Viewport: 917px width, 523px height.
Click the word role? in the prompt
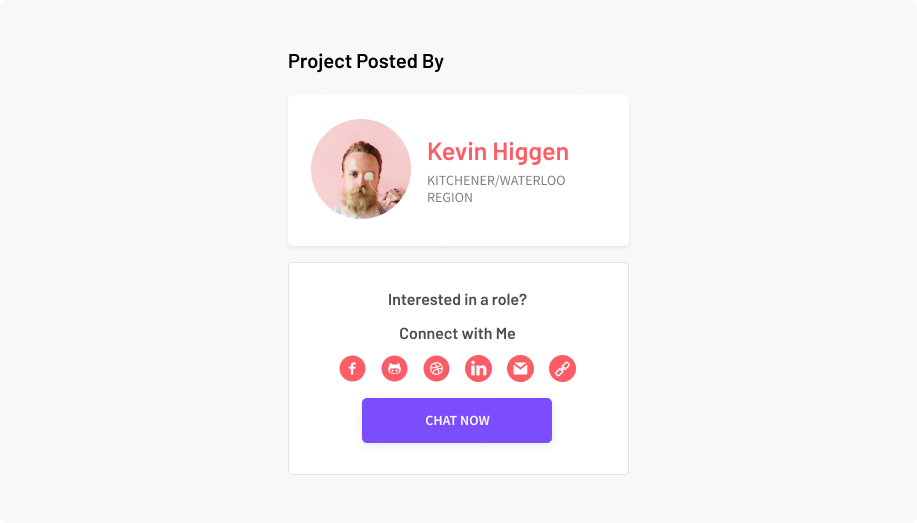pos(509,300)
